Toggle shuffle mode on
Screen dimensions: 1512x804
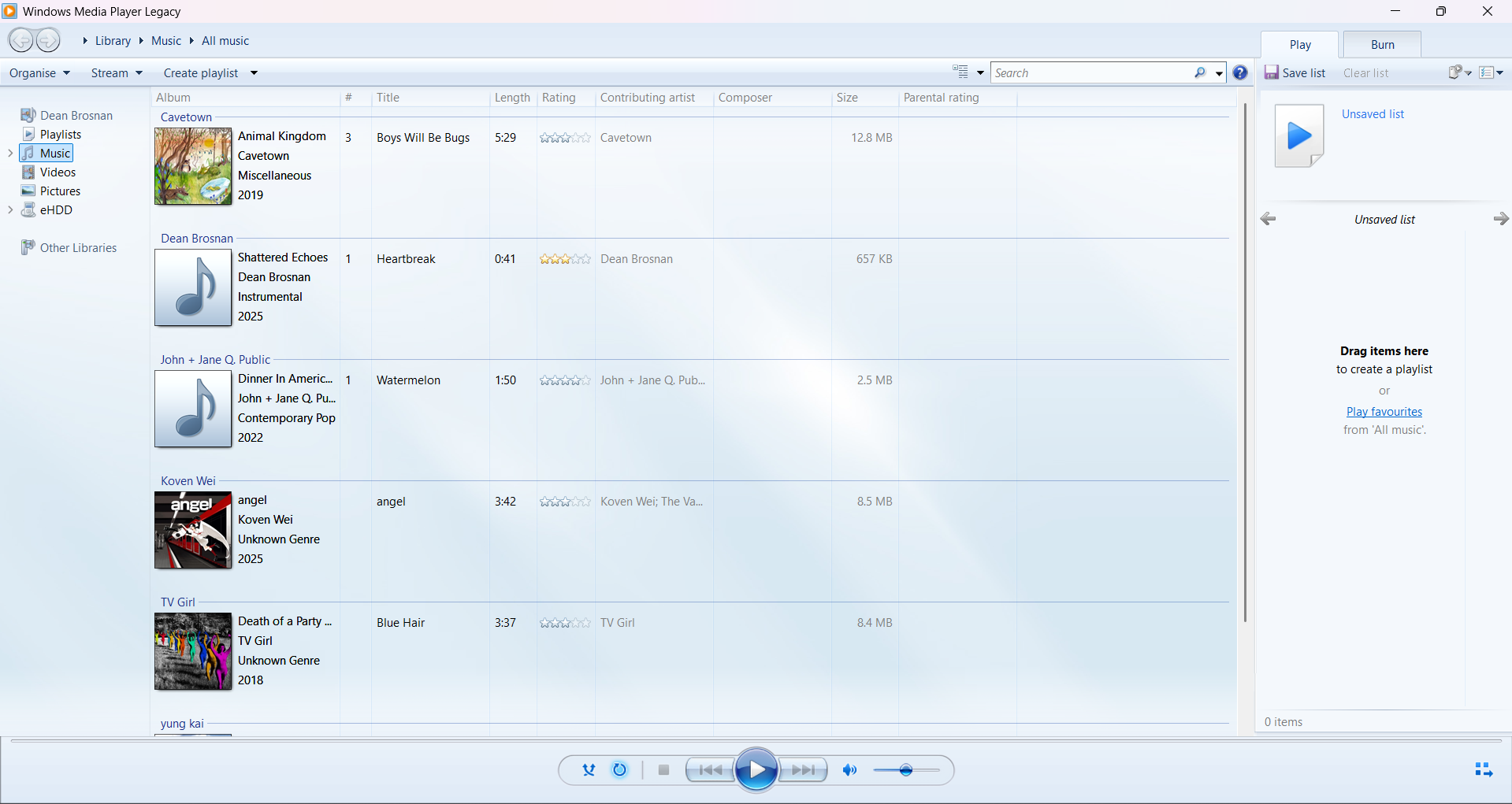click(589, 770)
